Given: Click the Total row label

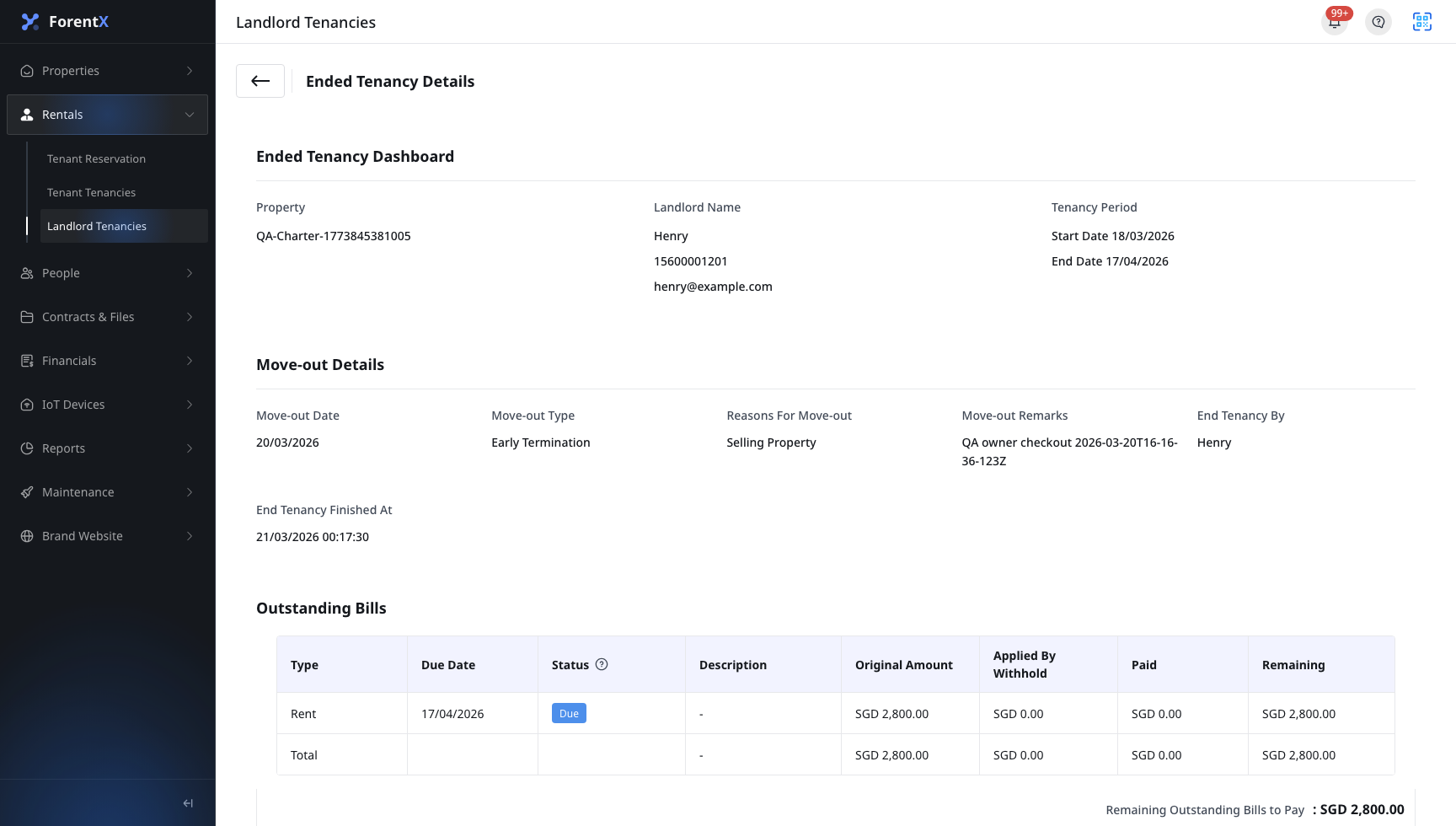Looking at the screenshot, I should pos(304,755).
